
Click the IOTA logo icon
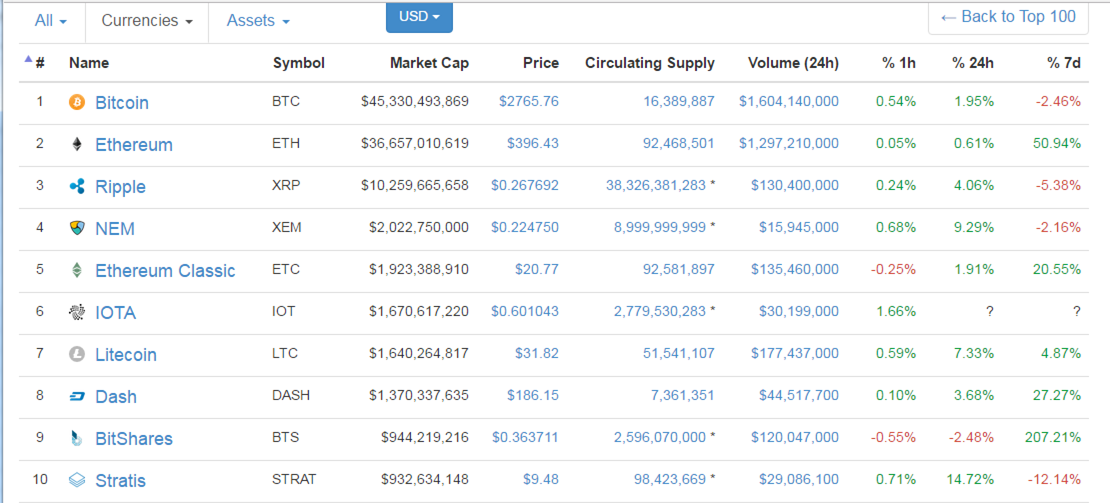click(76, 313)
